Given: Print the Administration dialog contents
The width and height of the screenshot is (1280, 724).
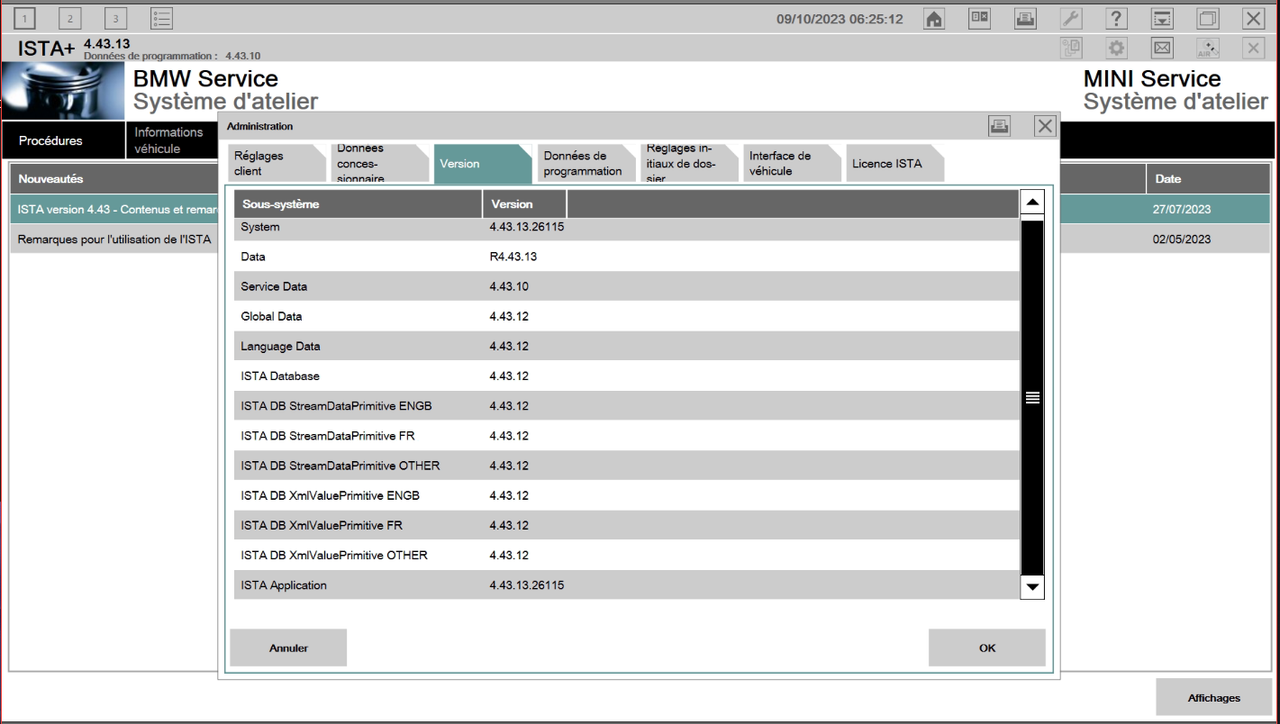Looking at the screenshot, I should tap(999, 126).
